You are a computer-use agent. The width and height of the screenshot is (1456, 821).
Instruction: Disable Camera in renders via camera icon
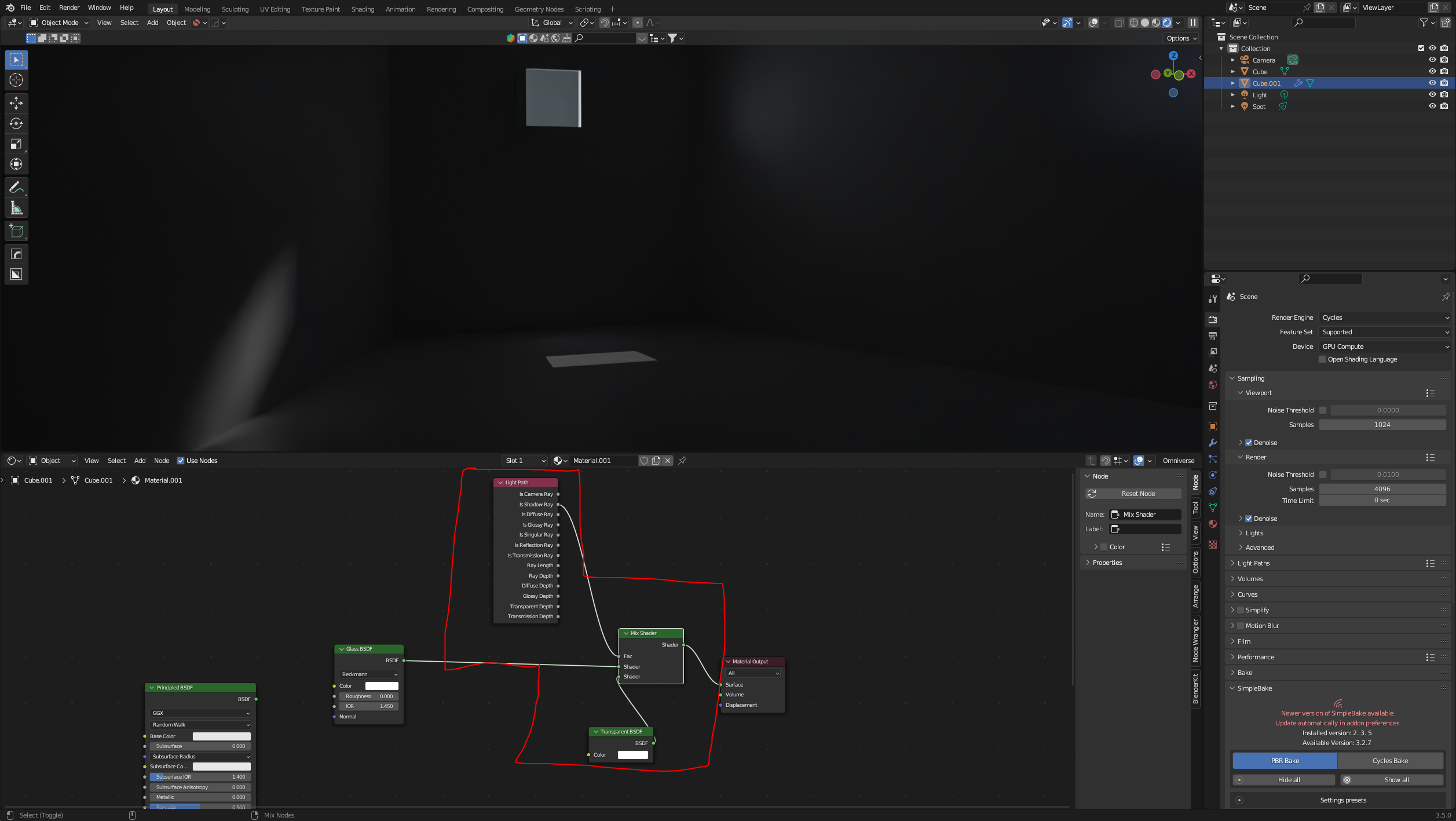point(1444,60)
